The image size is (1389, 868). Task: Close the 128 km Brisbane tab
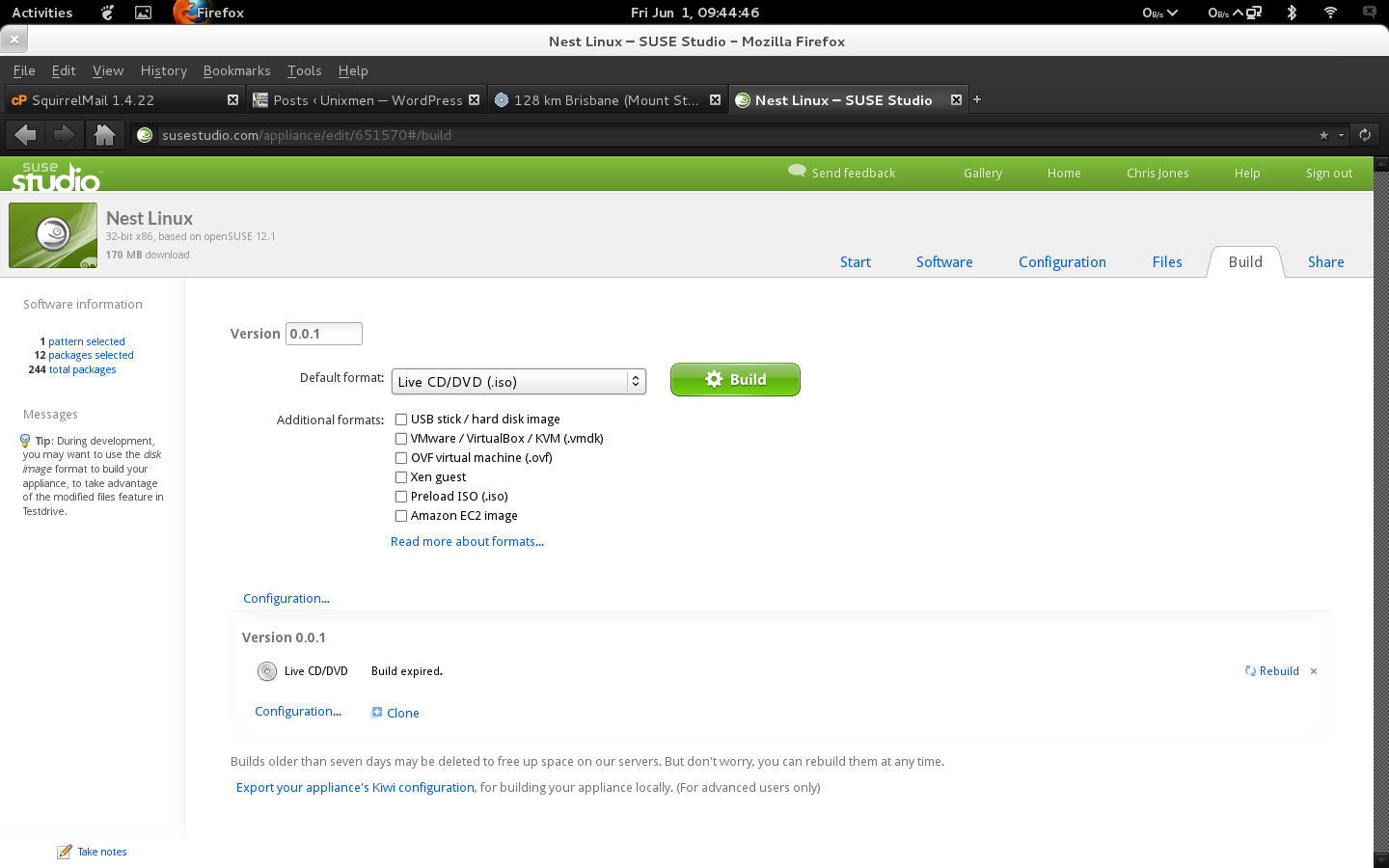(x=715, y=99)
